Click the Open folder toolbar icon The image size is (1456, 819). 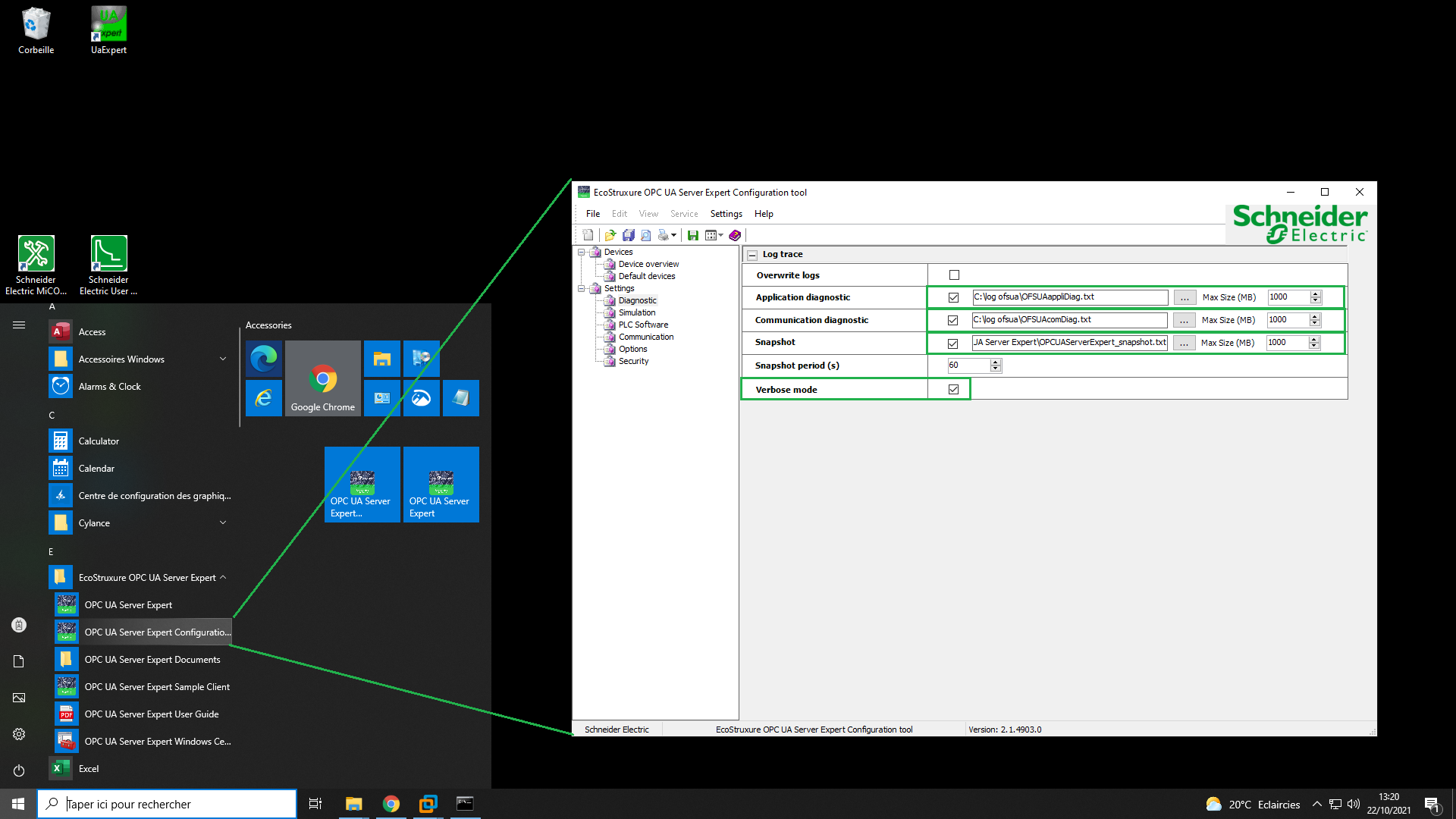point(610,235)
